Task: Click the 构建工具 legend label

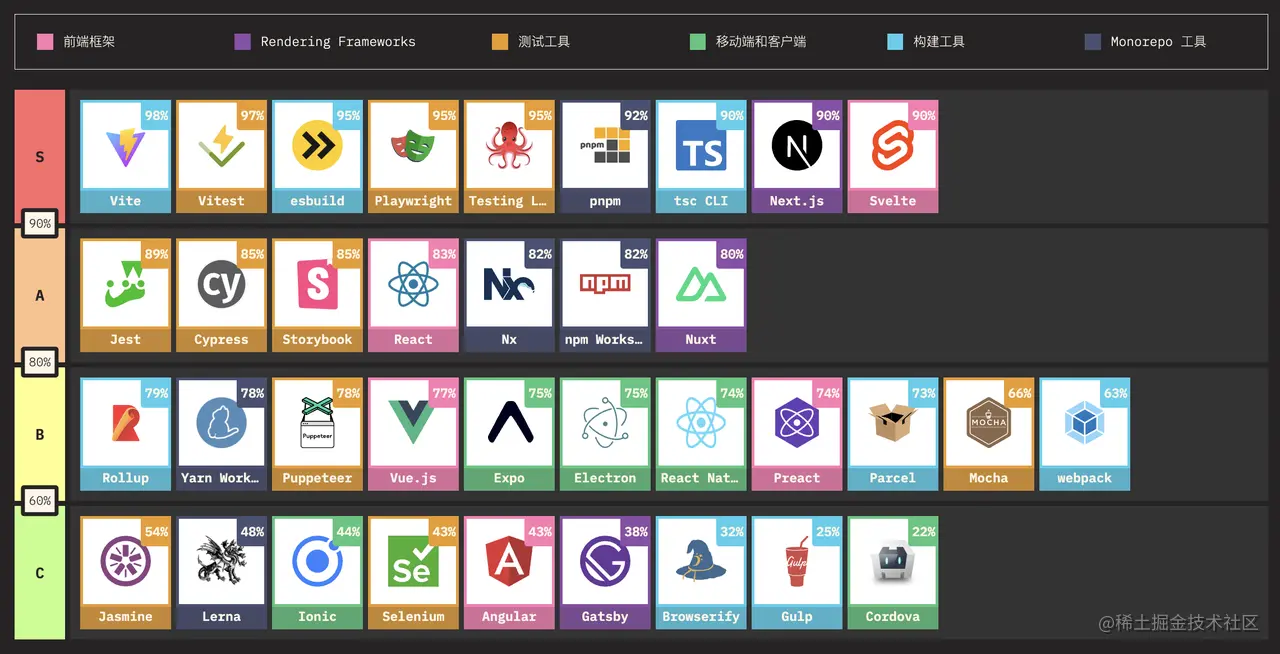Action: pos(939,42)
